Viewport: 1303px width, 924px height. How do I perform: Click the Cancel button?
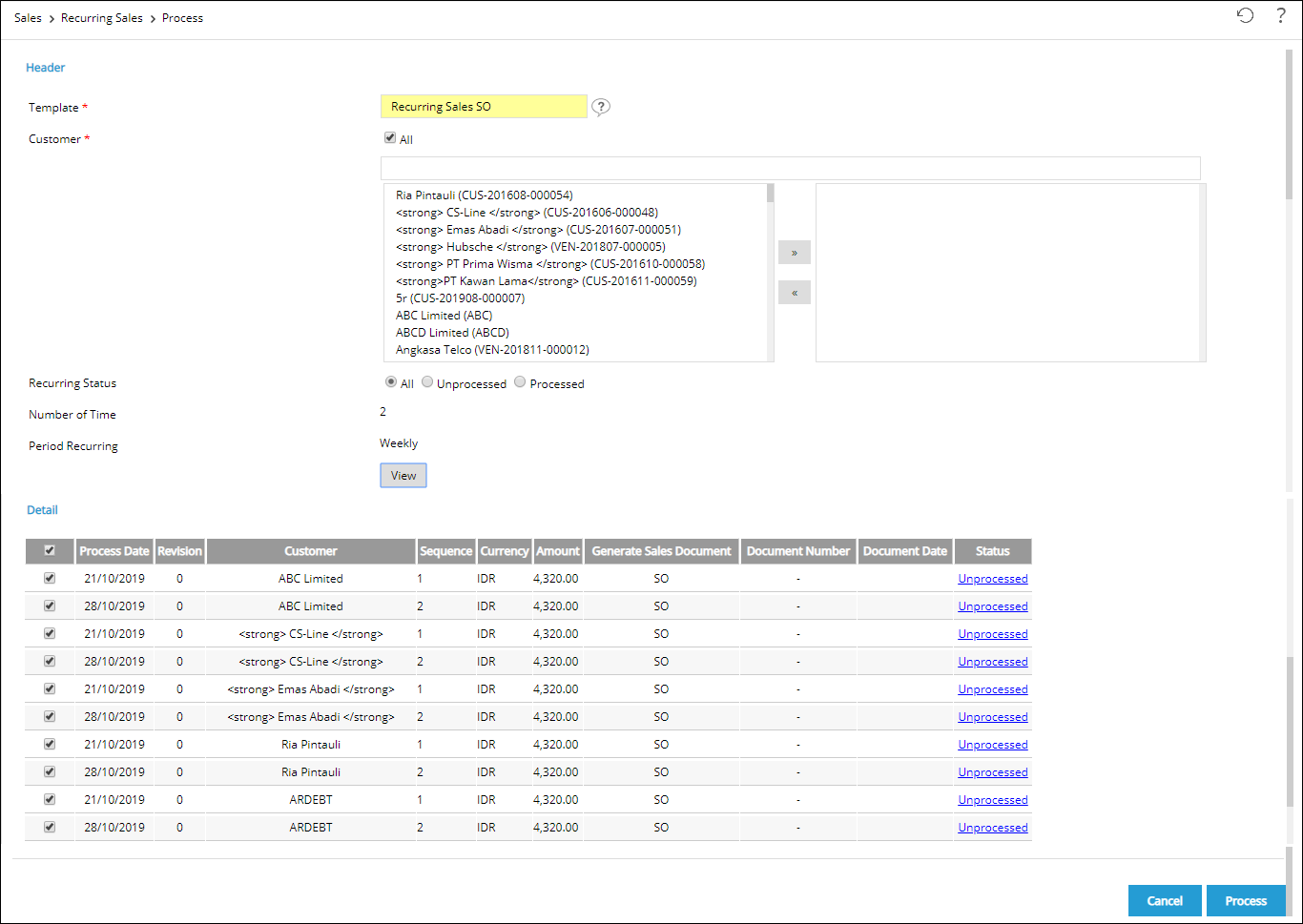[x=1165, y=901]
